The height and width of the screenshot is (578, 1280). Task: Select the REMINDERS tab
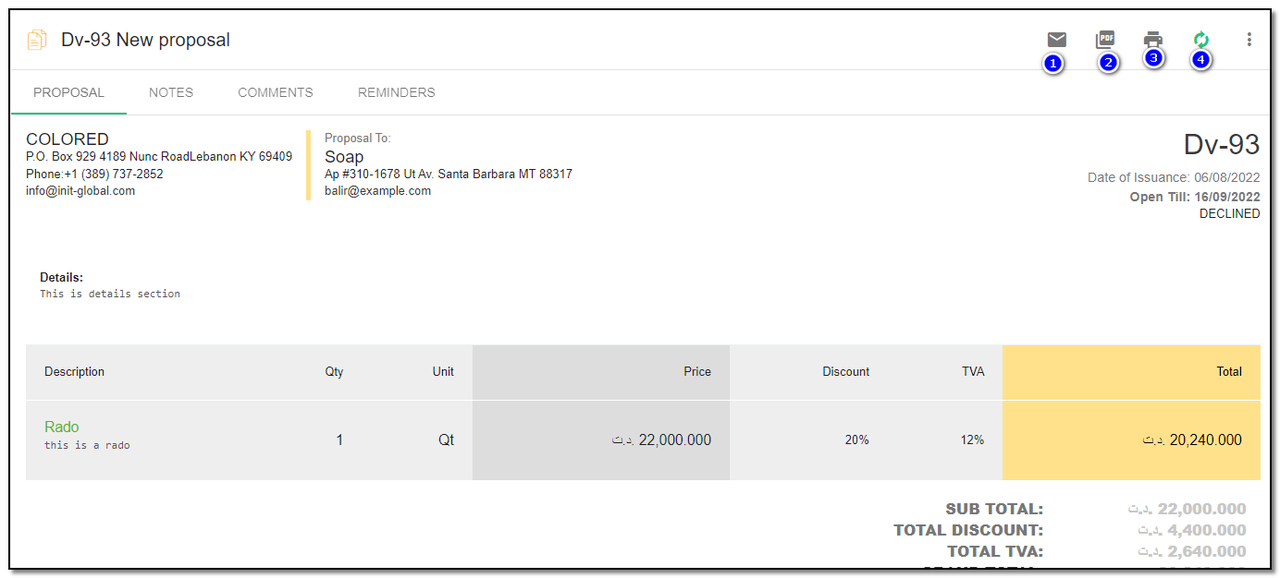pos(396,92)
